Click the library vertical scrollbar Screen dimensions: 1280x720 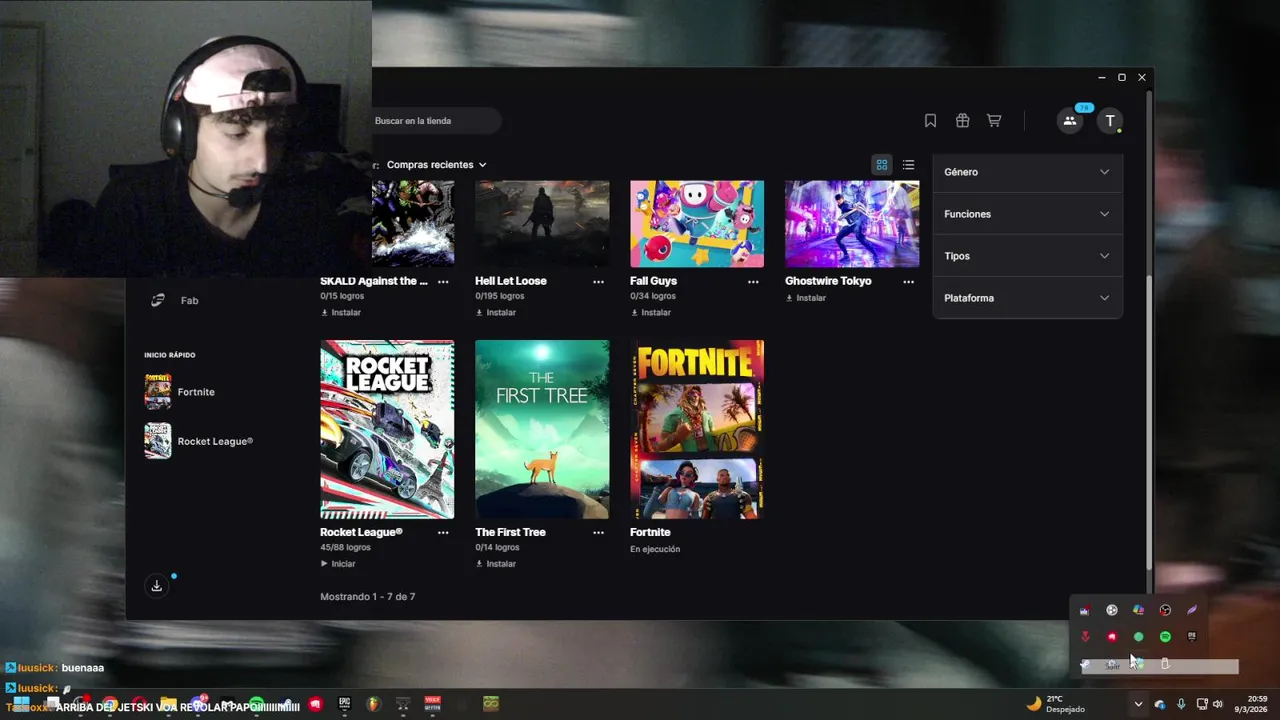[x=1149, y=420]
